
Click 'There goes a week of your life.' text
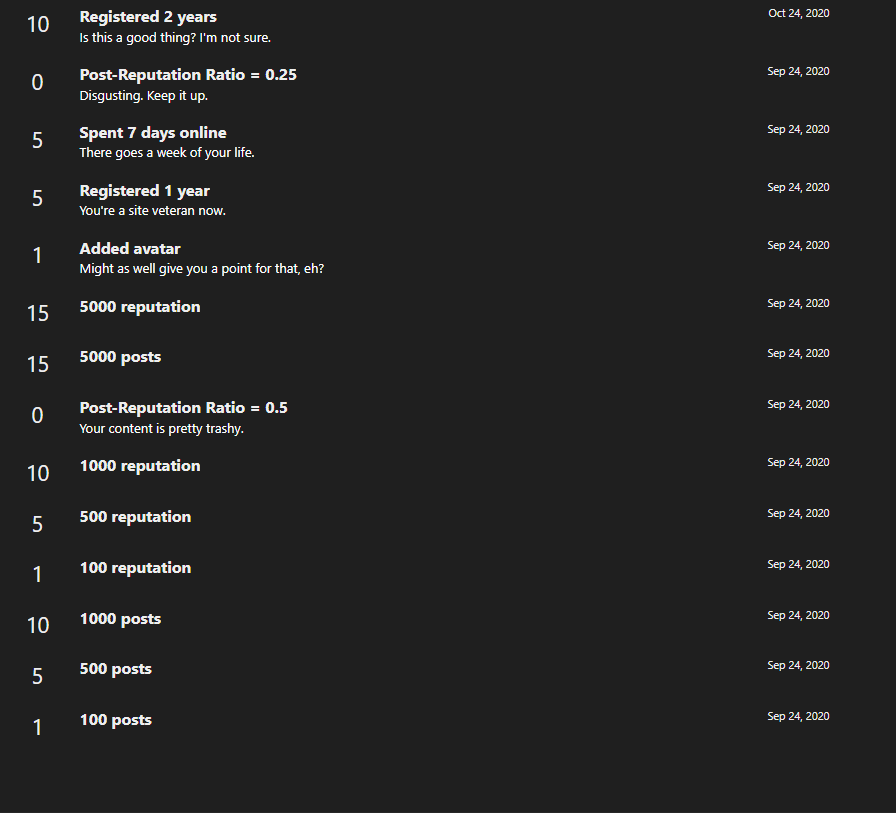click(167, 153)
